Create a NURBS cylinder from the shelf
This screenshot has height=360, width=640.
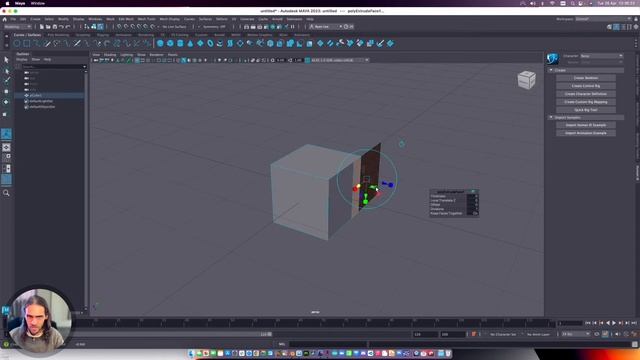(180, 43)
